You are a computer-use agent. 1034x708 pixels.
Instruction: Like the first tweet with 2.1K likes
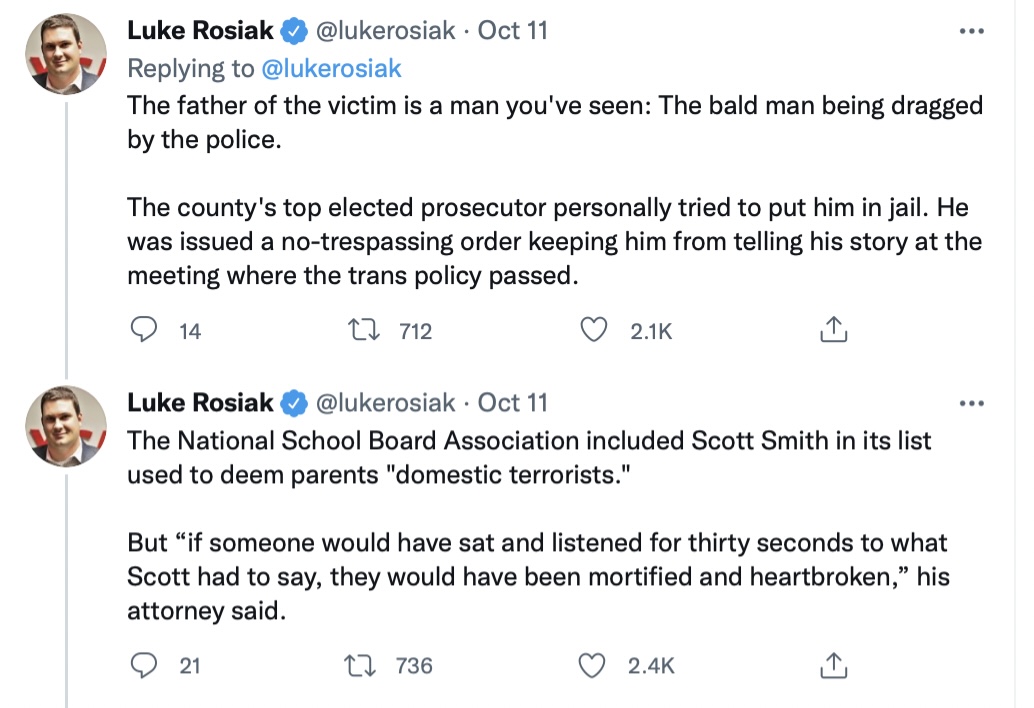[x=596, y=330]
